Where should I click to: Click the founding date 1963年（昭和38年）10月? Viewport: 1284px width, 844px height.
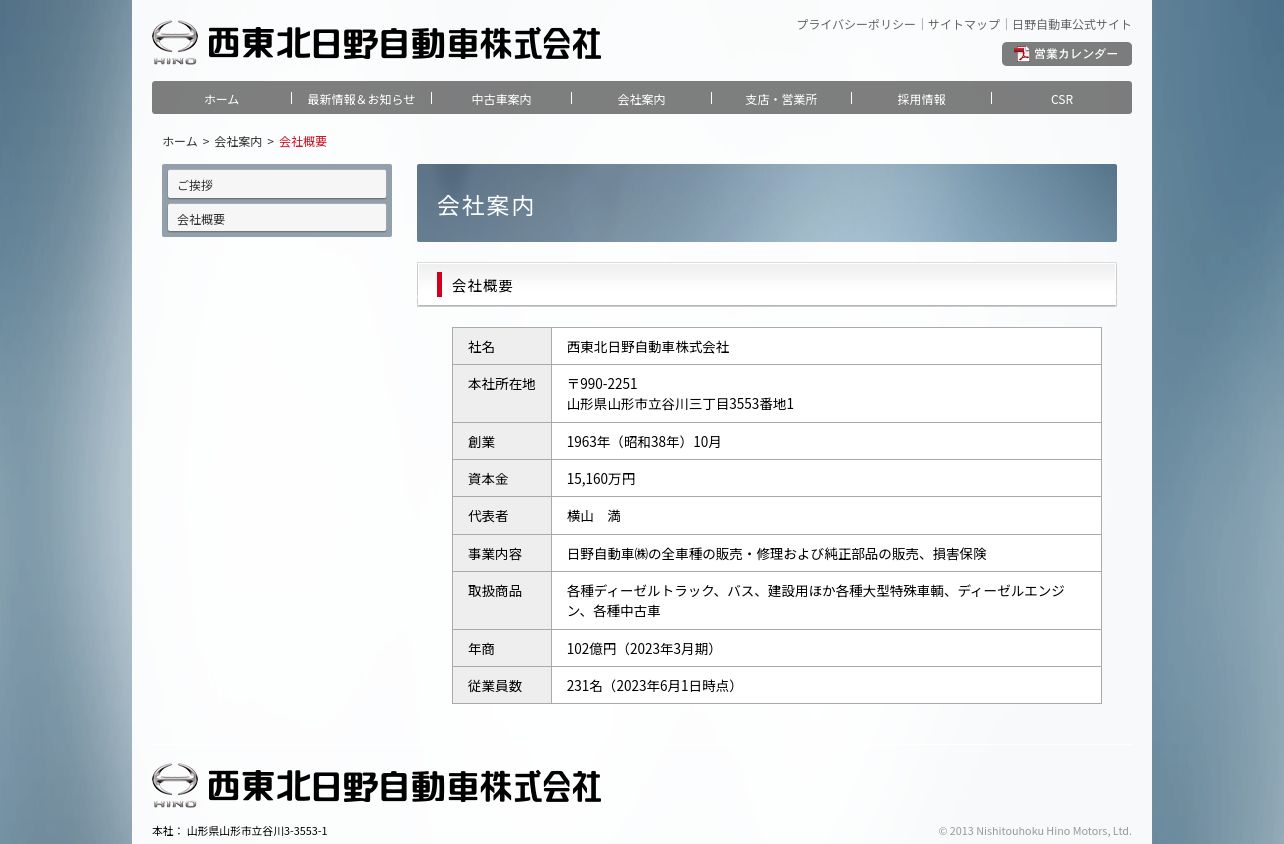[x=644, y=441]
